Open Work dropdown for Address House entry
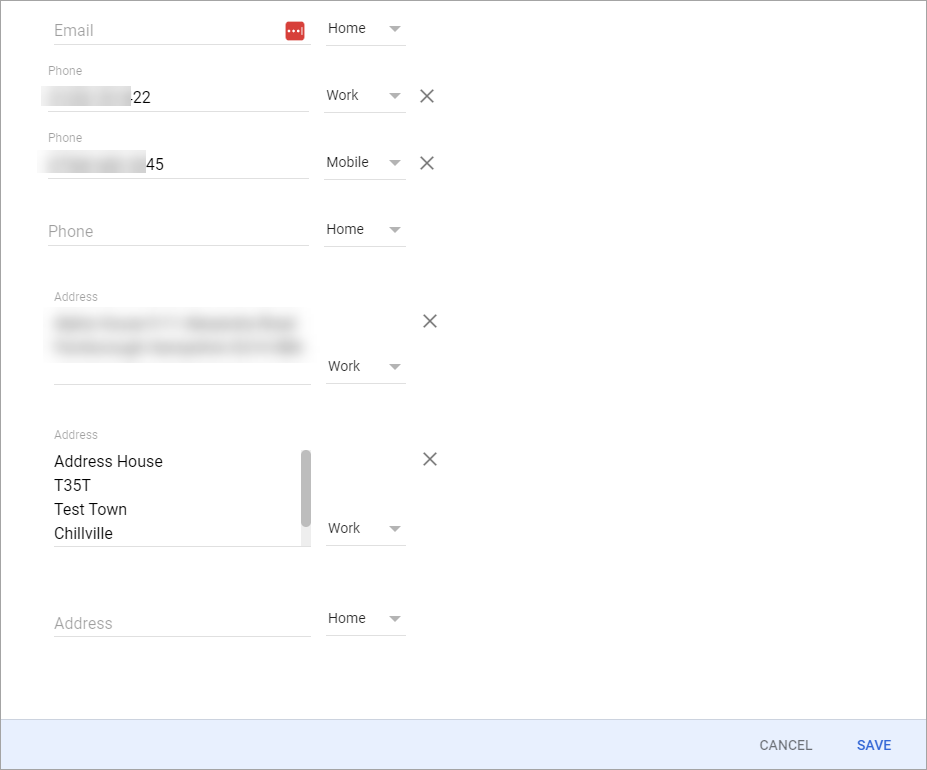Viewport: 927px width, 770px height. (x=365, y=529)
